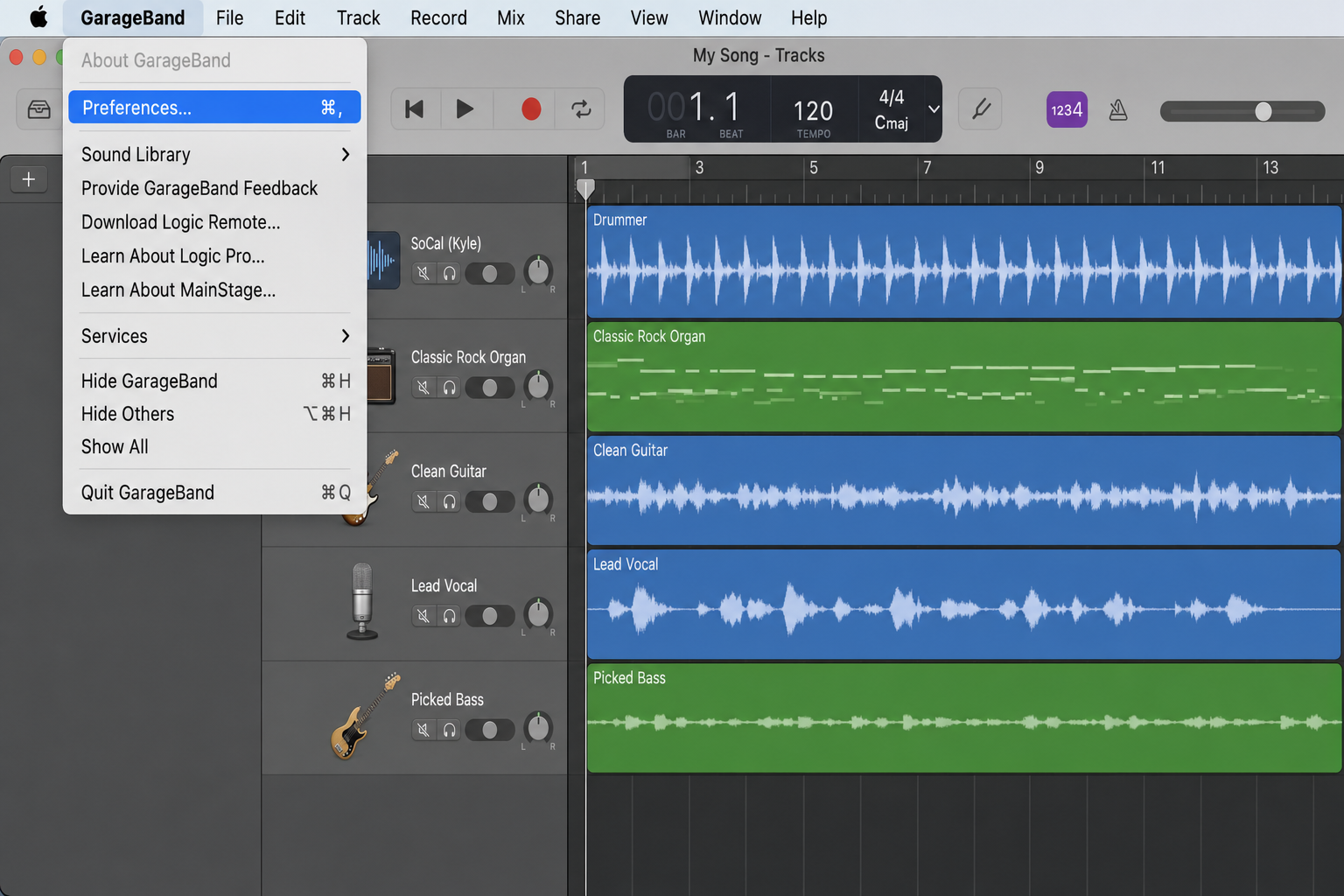Open time signature and key dropdown arrow

click(x=934, y=109)
